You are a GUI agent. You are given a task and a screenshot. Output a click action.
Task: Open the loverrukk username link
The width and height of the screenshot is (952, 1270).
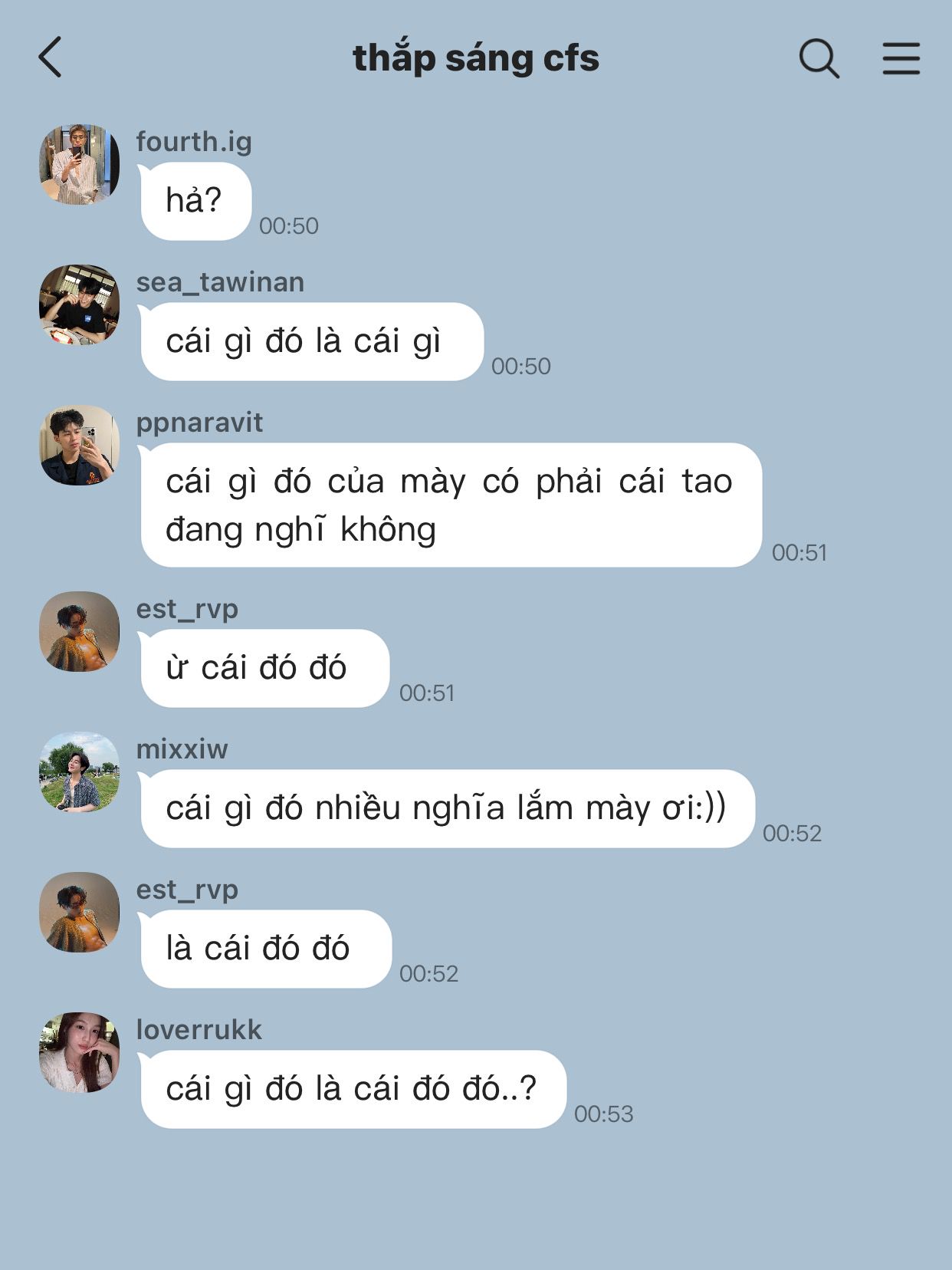pos(199,1030)
